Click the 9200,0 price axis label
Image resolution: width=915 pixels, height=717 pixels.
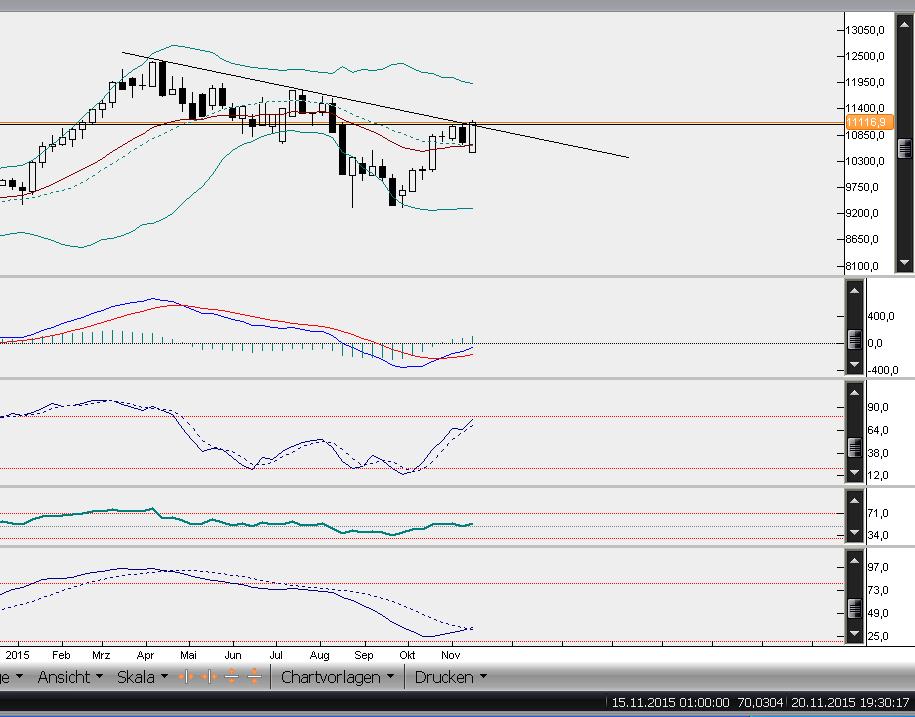pyautogui.click(x=862, y=214)
